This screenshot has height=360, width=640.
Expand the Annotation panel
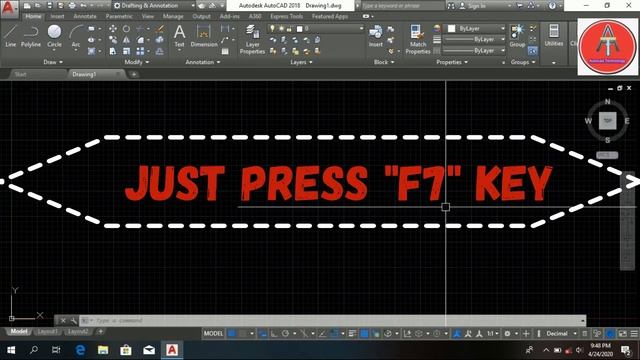tap(203, 62)
